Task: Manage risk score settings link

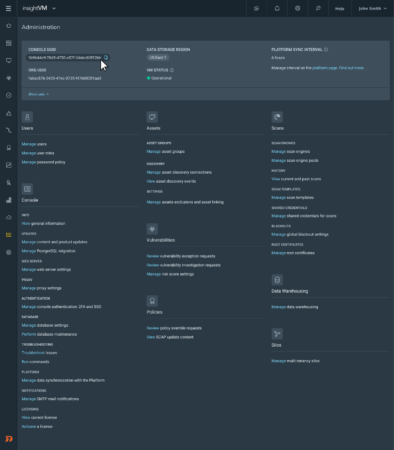Action: point(170,274)
